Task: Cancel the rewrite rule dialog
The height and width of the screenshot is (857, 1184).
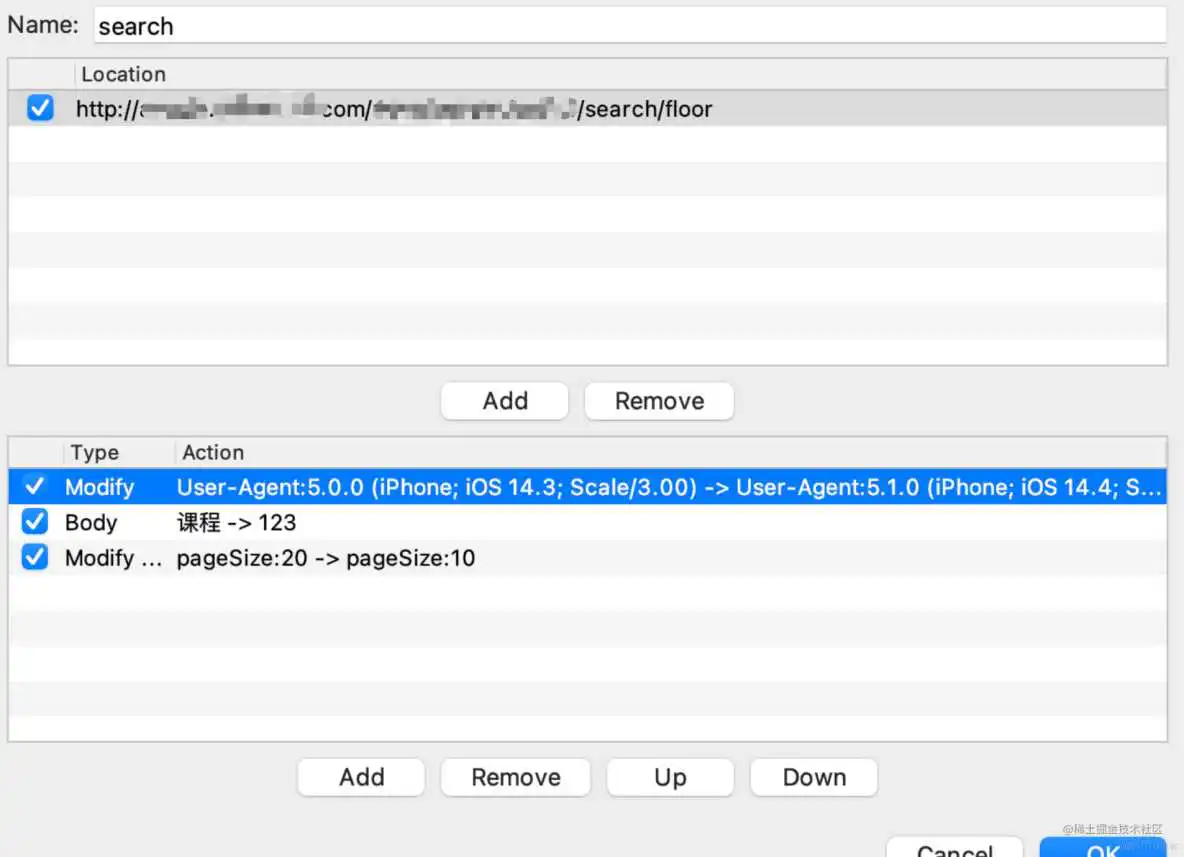Action: click(x=954, y=848)
